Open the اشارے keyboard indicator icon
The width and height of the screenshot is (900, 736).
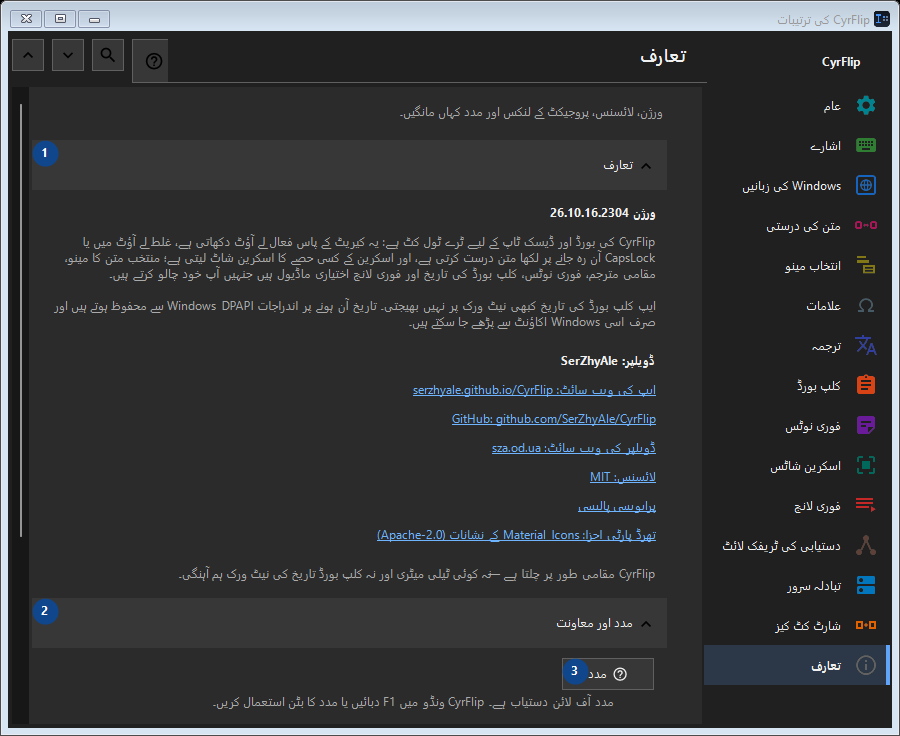coord(866,145)
